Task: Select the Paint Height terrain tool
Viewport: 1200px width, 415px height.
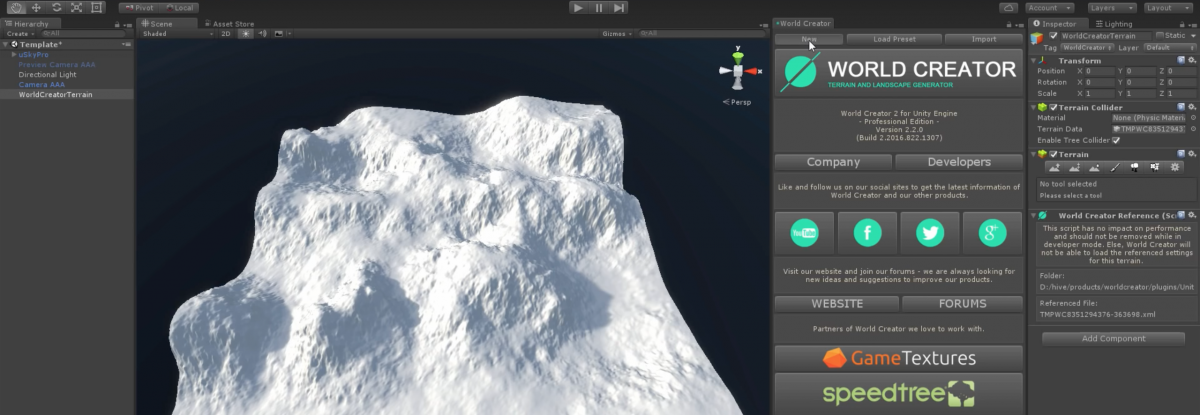Action: click(x=1074, y=166)
